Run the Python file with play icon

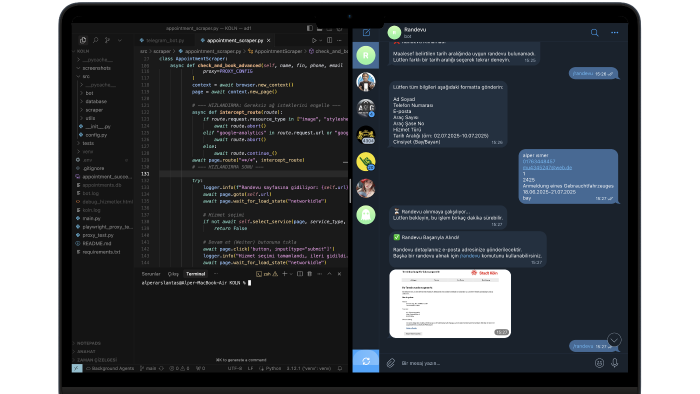(314, 40)
